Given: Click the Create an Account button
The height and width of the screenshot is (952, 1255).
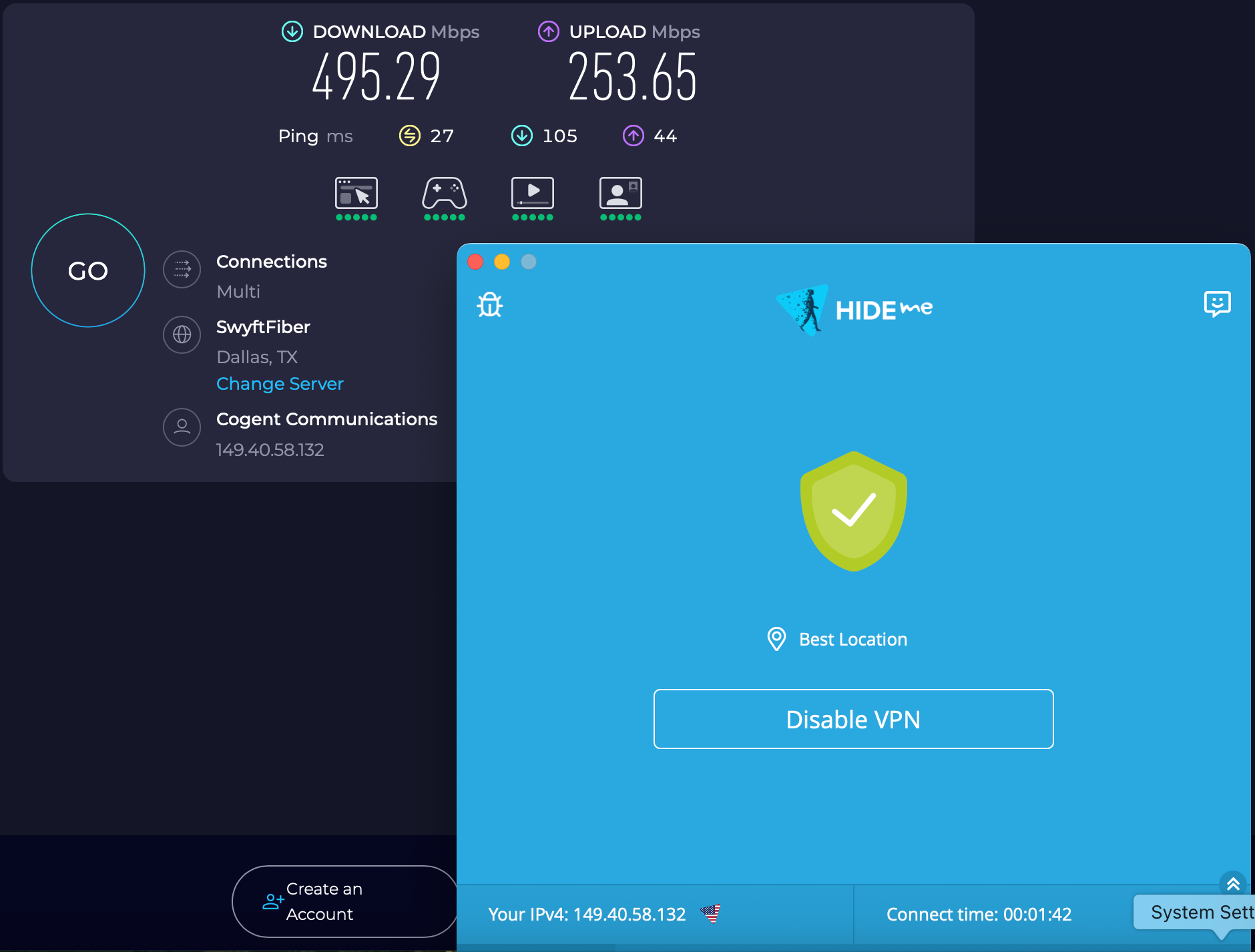Looking at the screenshot, I should pos(345,901).
